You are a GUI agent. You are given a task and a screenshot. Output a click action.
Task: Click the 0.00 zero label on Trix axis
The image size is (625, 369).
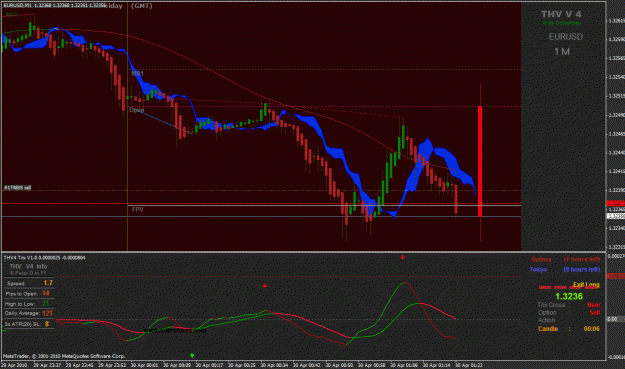613,319
